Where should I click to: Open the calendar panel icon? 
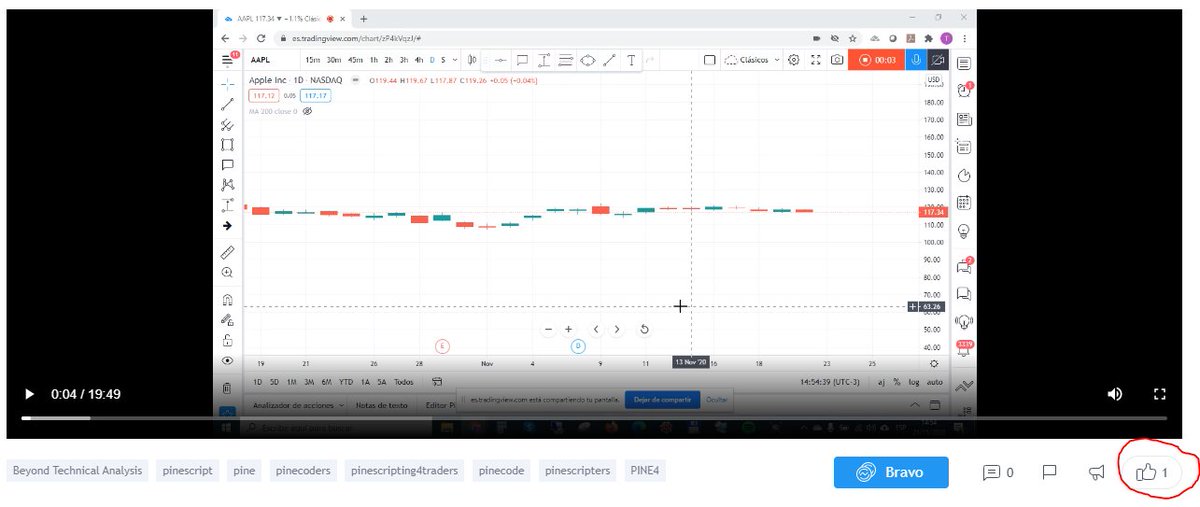click(964, 203)
